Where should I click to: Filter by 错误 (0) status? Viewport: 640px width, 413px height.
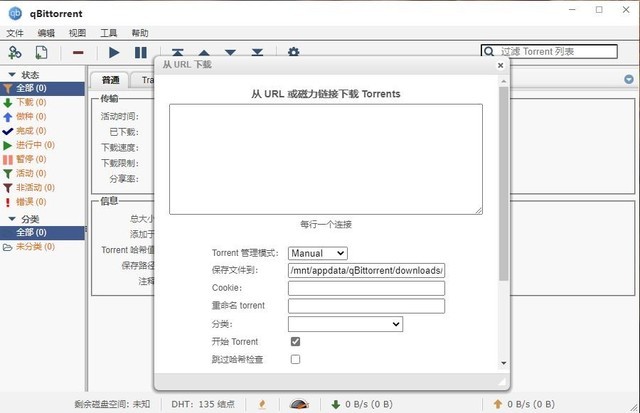42,202
